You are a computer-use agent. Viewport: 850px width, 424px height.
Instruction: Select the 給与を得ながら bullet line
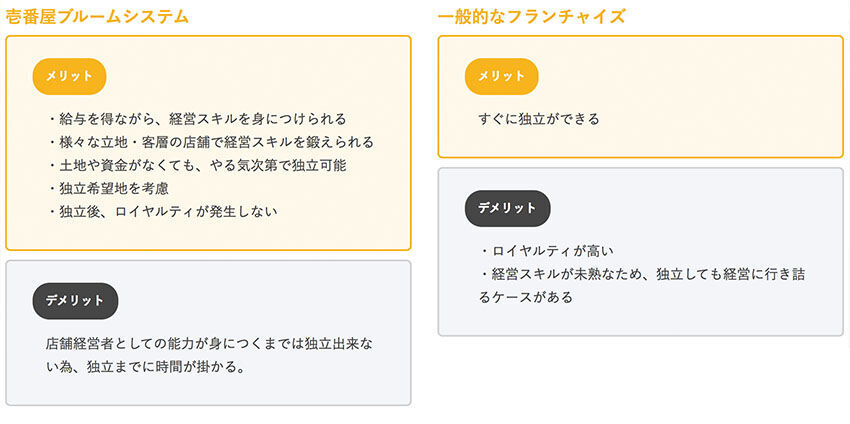point(196,119)
